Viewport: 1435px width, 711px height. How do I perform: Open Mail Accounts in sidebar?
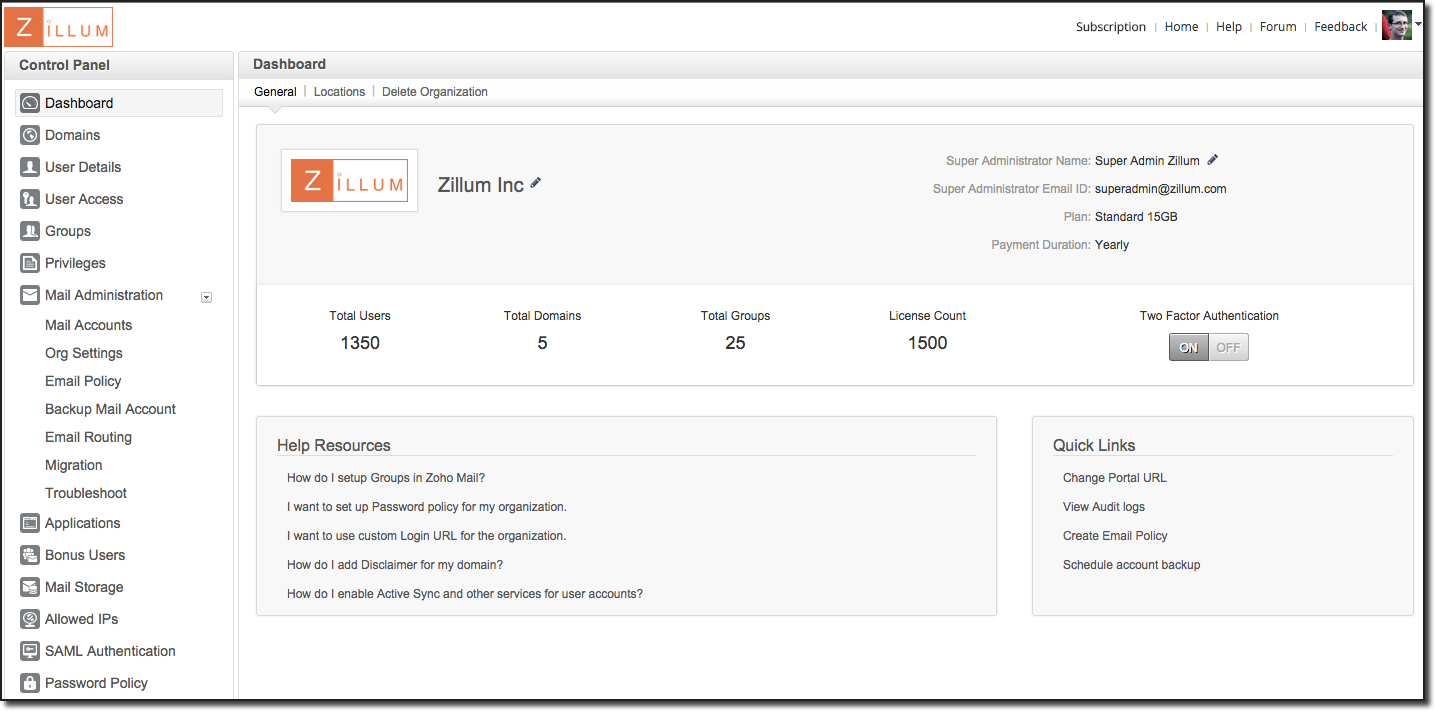point(88,325)
